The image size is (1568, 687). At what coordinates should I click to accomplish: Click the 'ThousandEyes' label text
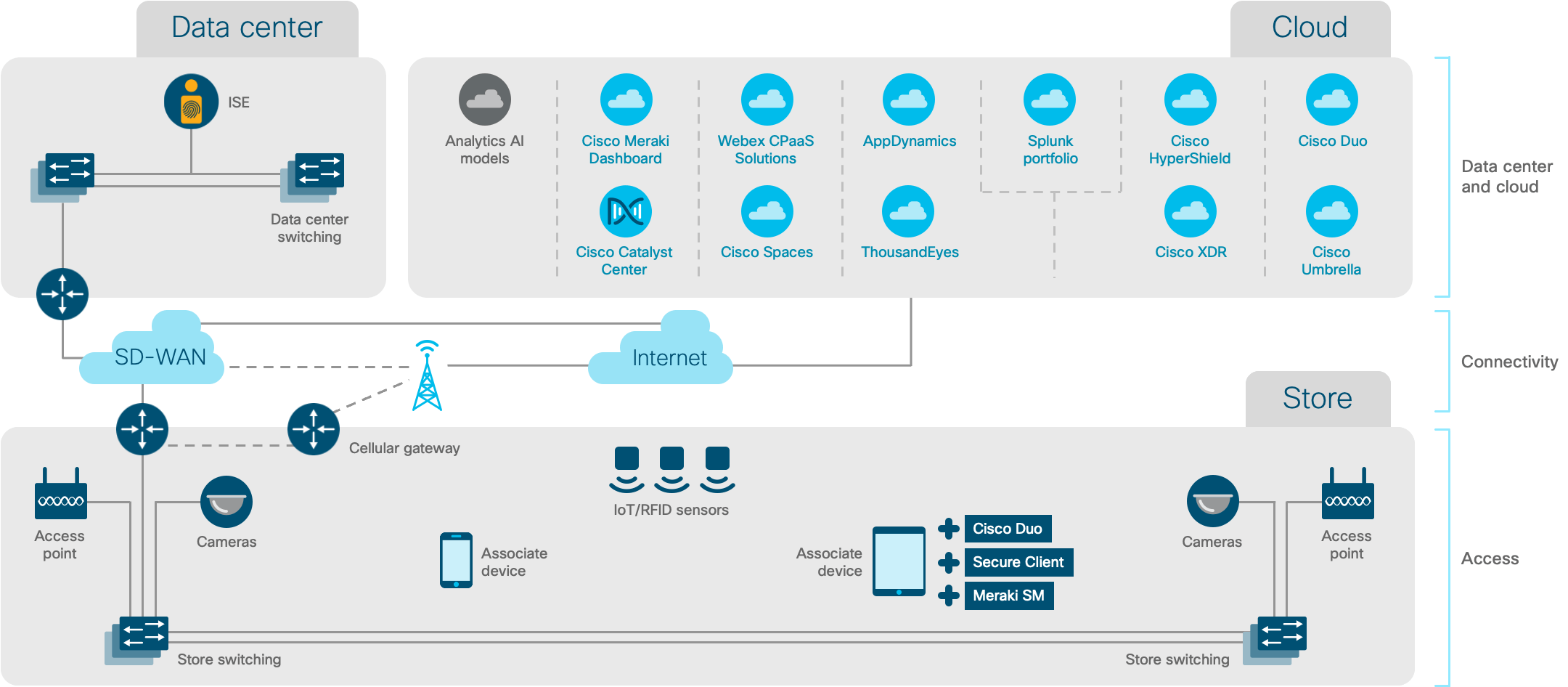coord(910,252)
